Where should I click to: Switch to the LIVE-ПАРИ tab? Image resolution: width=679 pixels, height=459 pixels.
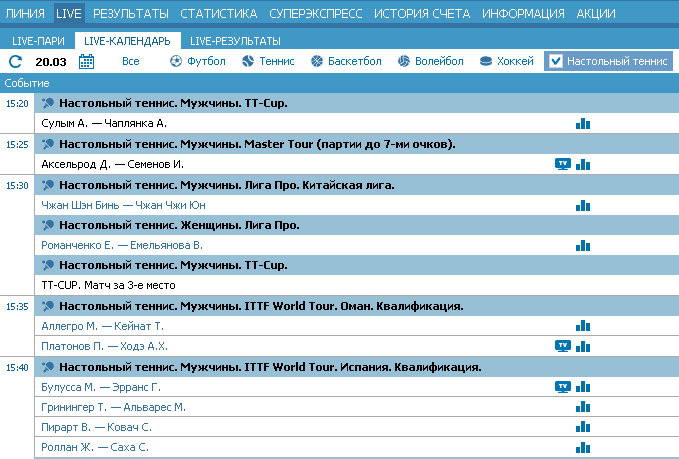(38, 41)
